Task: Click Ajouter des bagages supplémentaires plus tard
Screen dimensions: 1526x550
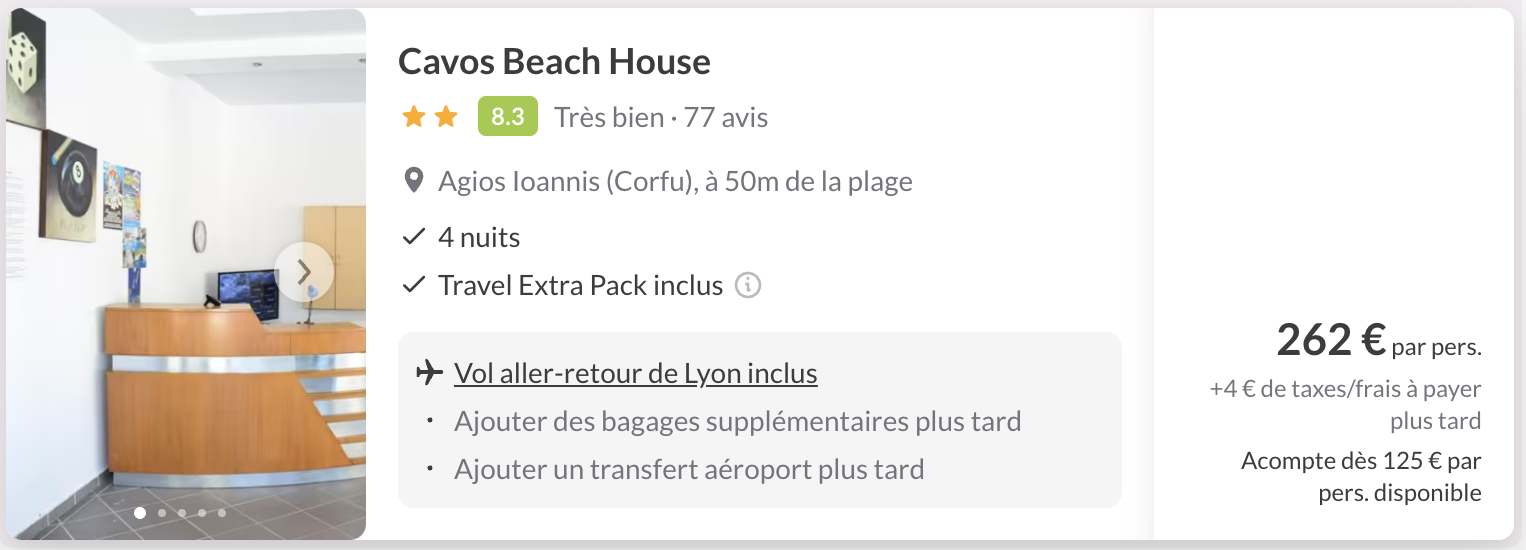Action: pyautogui.click(x=738, y=421)
